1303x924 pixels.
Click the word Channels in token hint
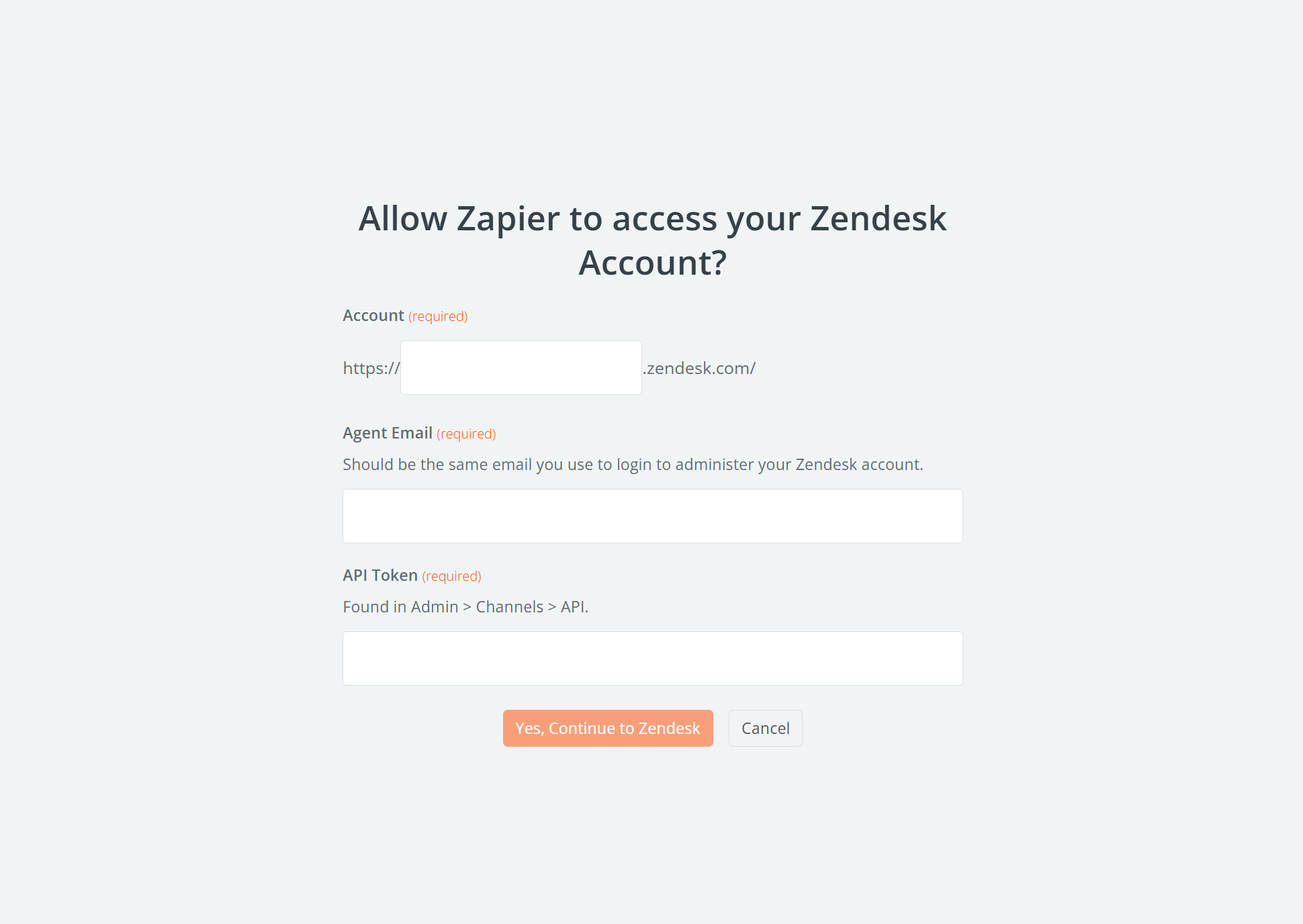click(509, 607)
